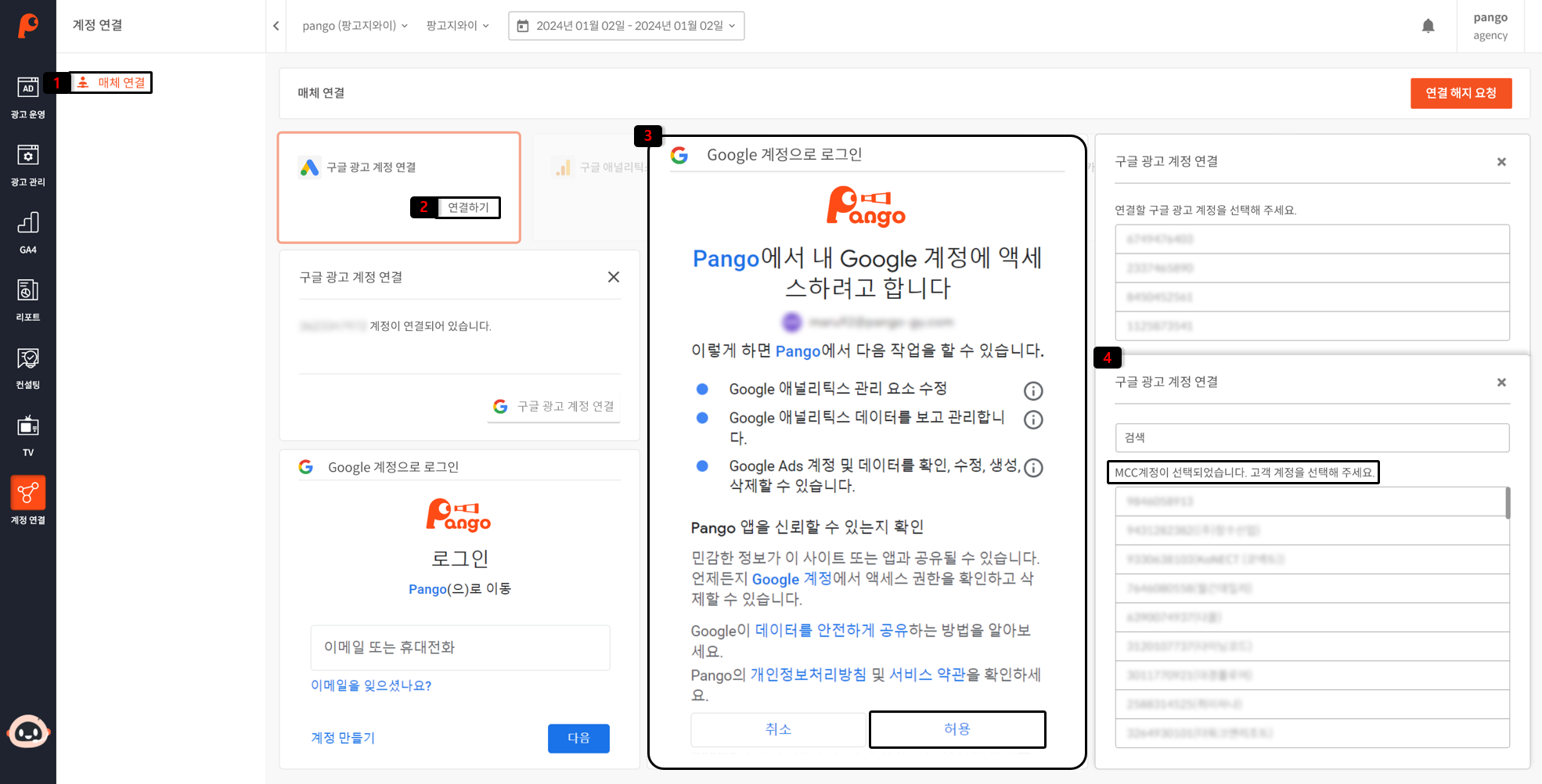Open the 팡고지와이 dropdown
This screenshot has width=1542, height=784.
pyautogui.click(x=457, y=26)
